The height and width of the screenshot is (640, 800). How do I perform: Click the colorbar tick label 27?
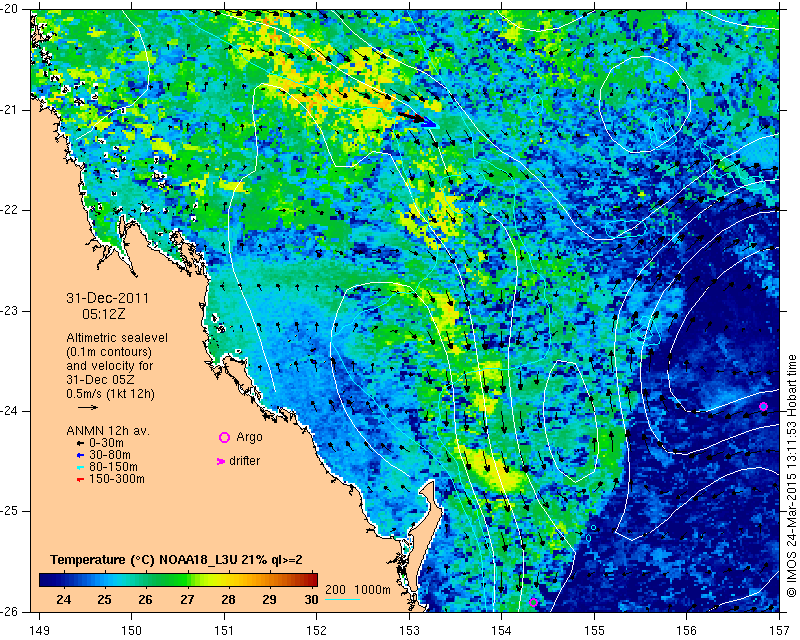point(187,599)
